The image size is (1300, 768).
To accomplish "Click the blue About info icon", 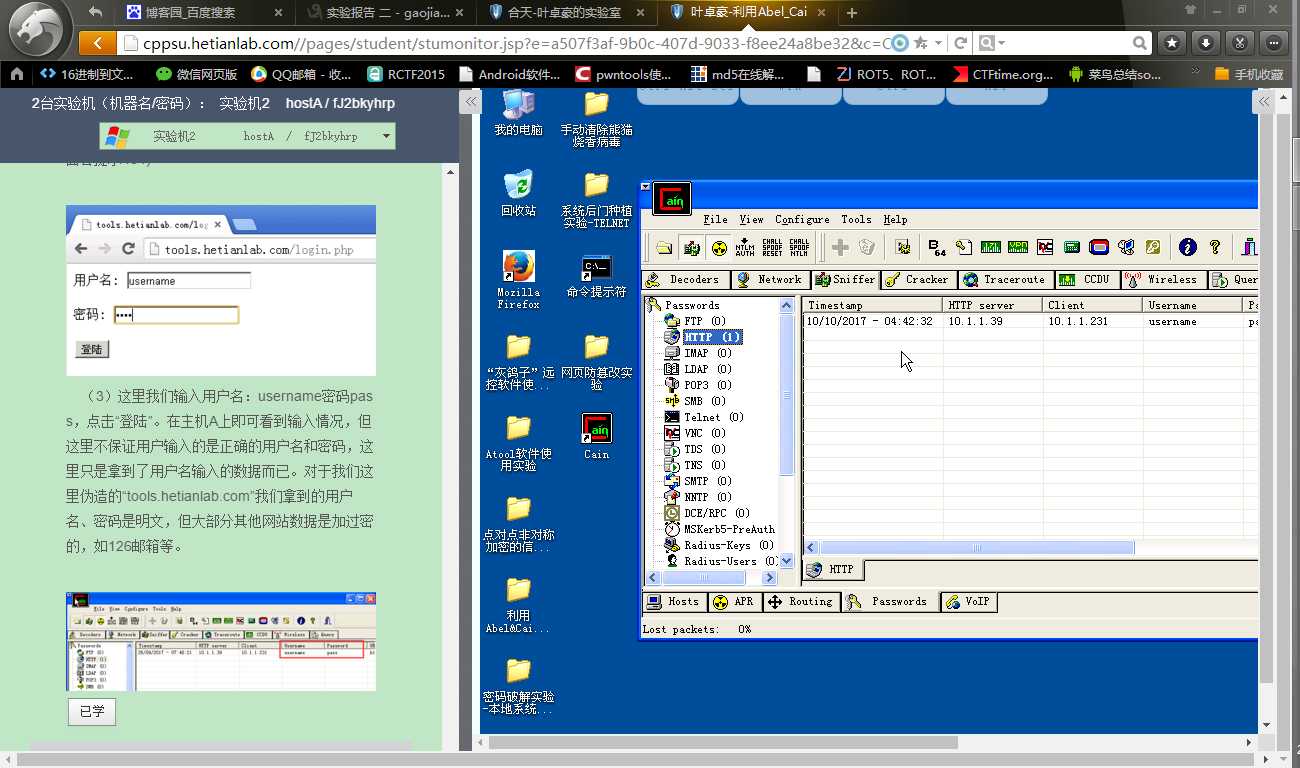I will [1187, 247].
